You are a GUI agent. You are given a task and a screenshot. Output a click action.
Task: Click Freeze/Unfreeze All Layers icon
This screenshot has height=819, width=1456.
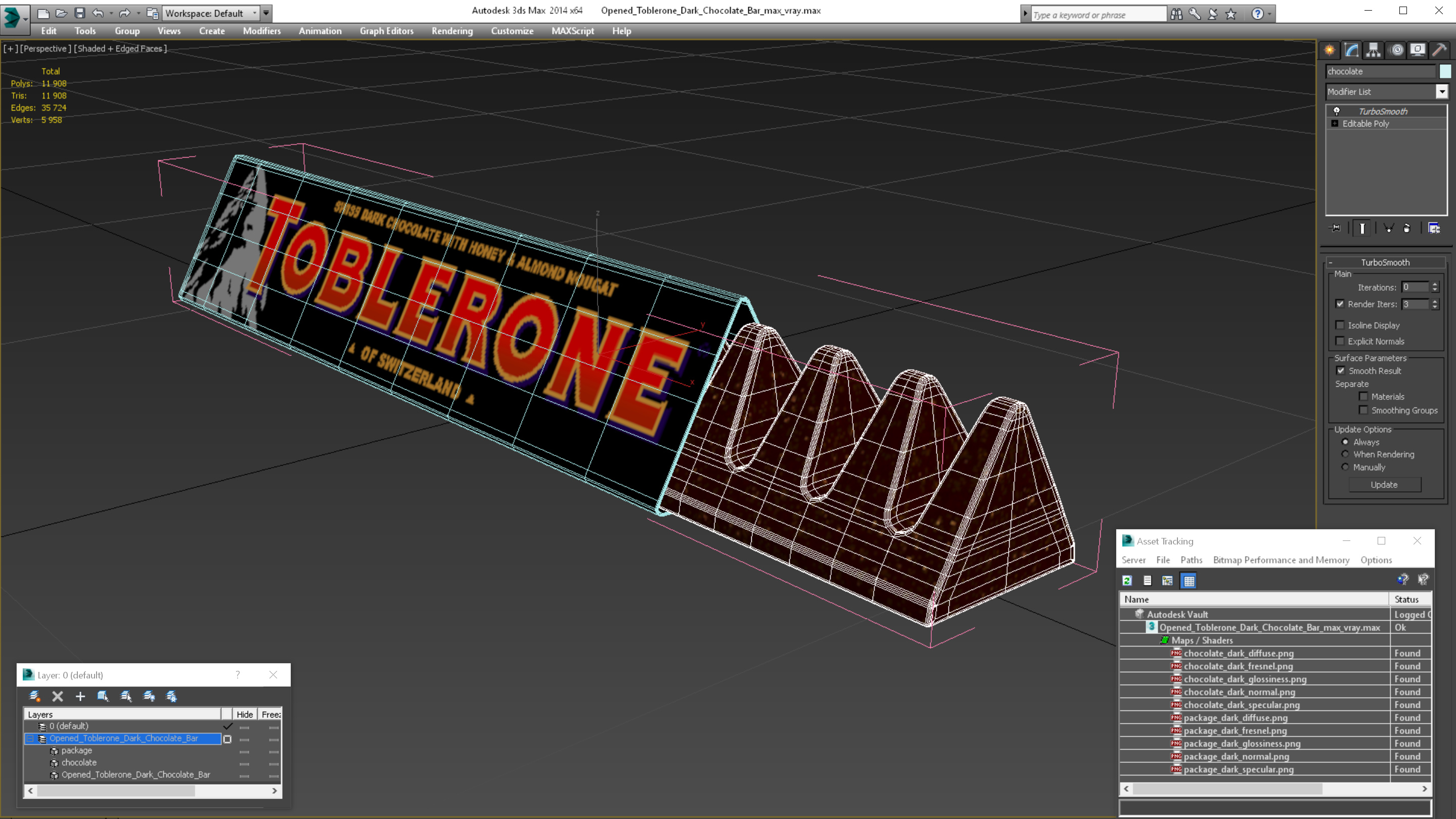[171, 696]
